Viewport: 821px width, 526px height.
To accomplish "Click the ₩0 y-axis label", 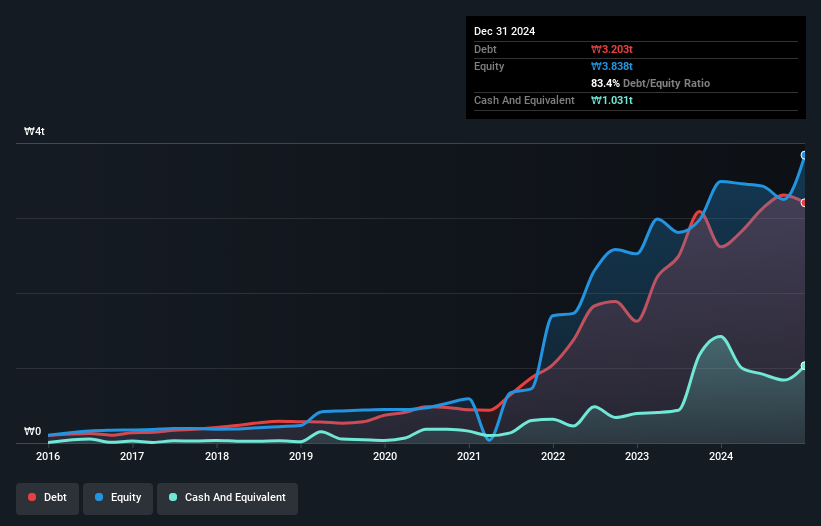I will pos(32,431).
